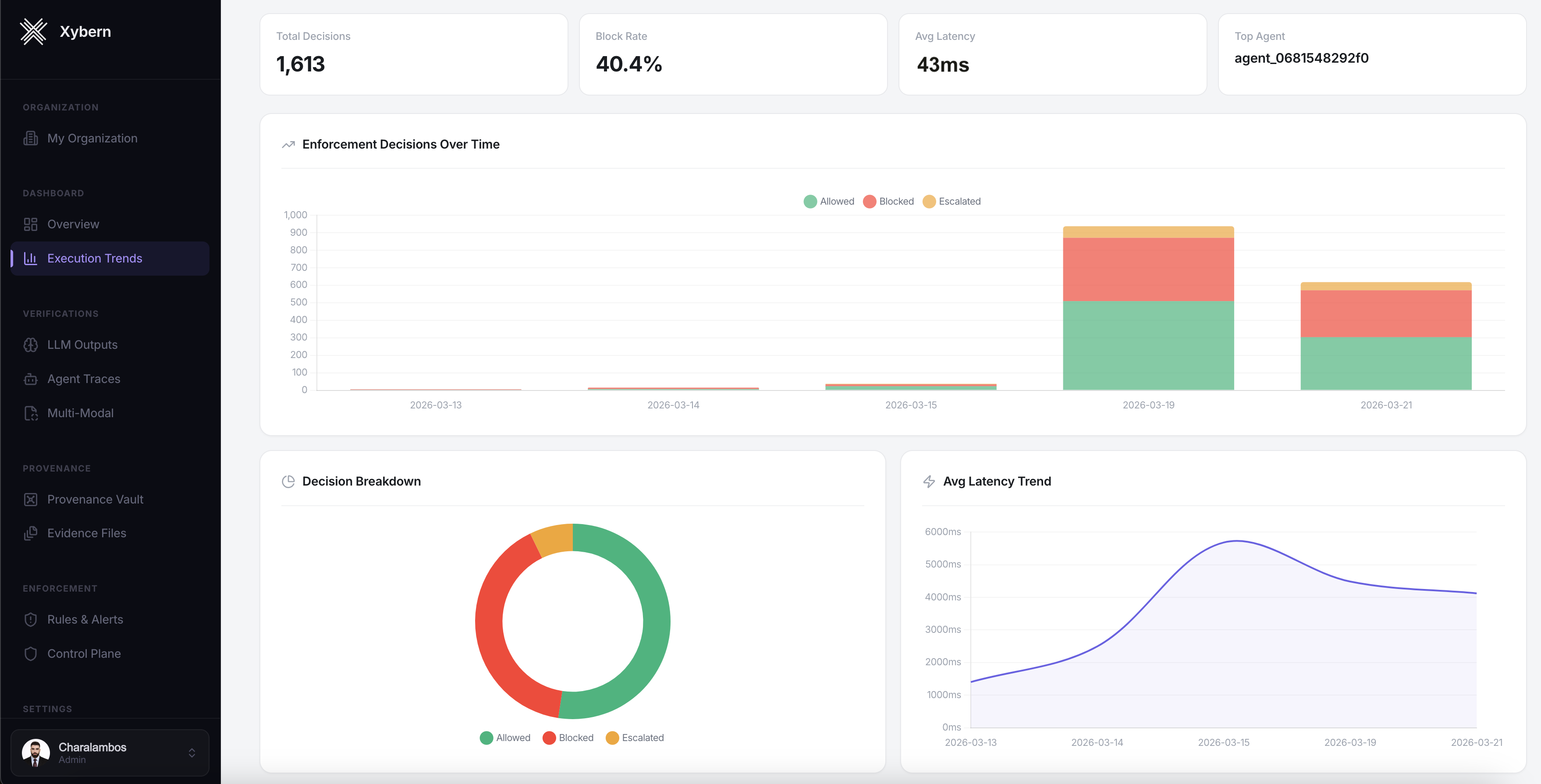Select the LLM Outputs brain icon
The image size is (1541, 784).
(x=31, y=344)
